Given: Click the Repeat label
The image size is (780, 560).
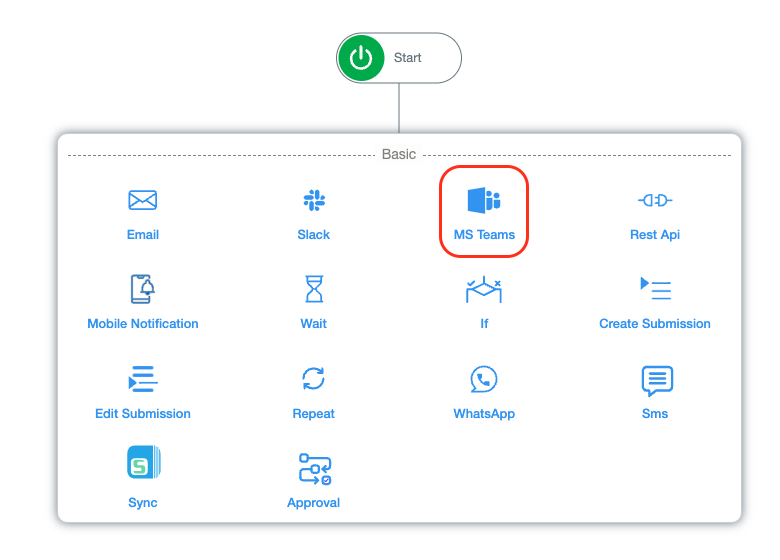Looking at the screenshot, I should tap(313, 414).
